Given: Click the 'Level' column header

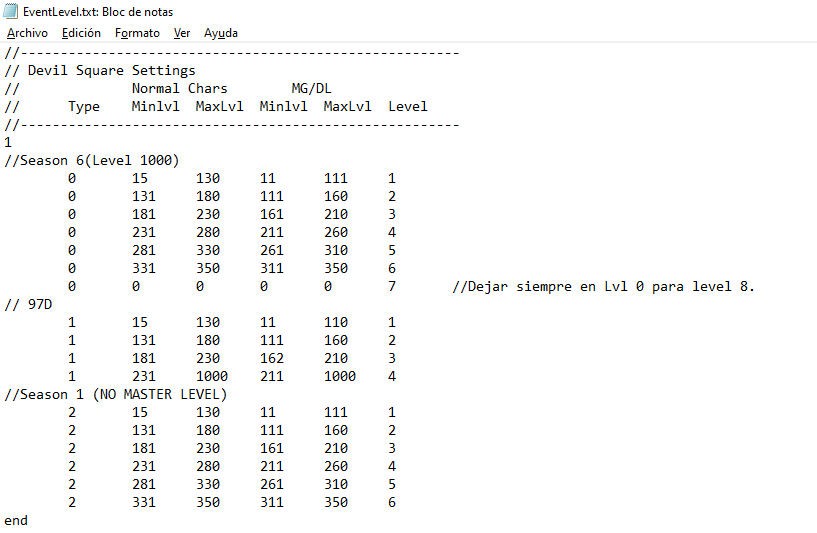Looking at the screenshot, I should [x=407, y=107].
